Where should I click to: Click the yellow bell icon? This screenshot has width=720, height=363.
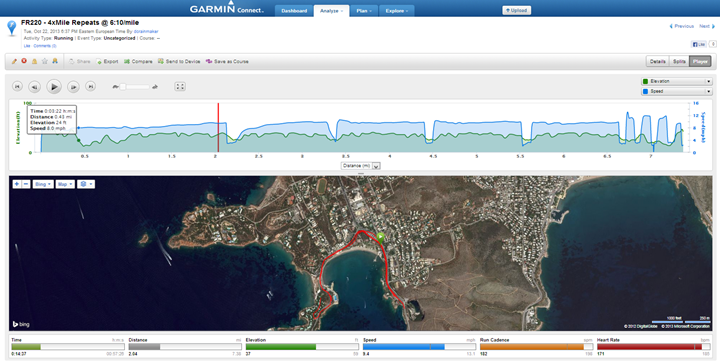pyautogui.click(x=34, y=61)
